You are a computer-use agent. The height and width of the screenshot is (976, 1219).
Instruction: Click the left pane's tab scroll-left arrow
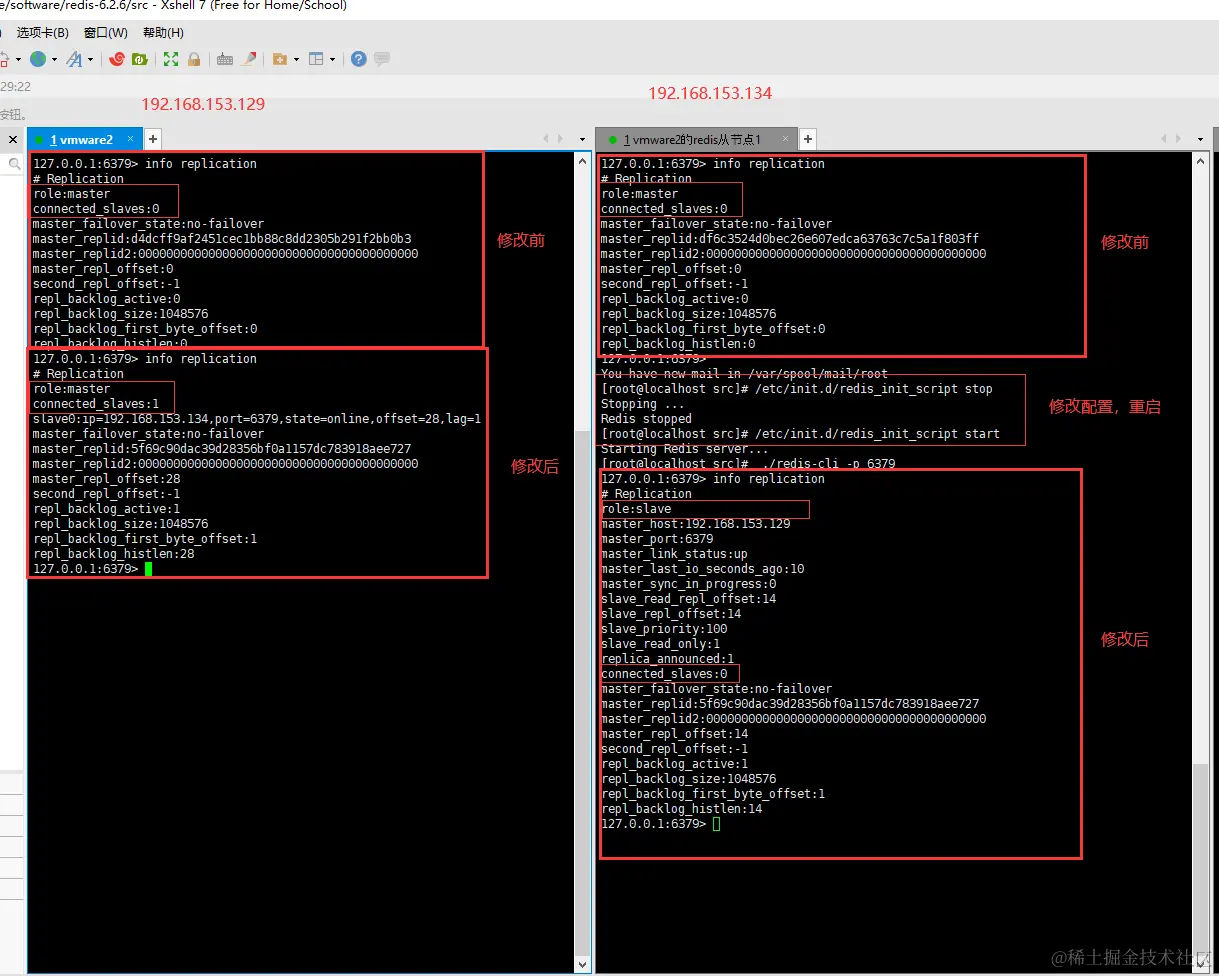click(547, 139)
